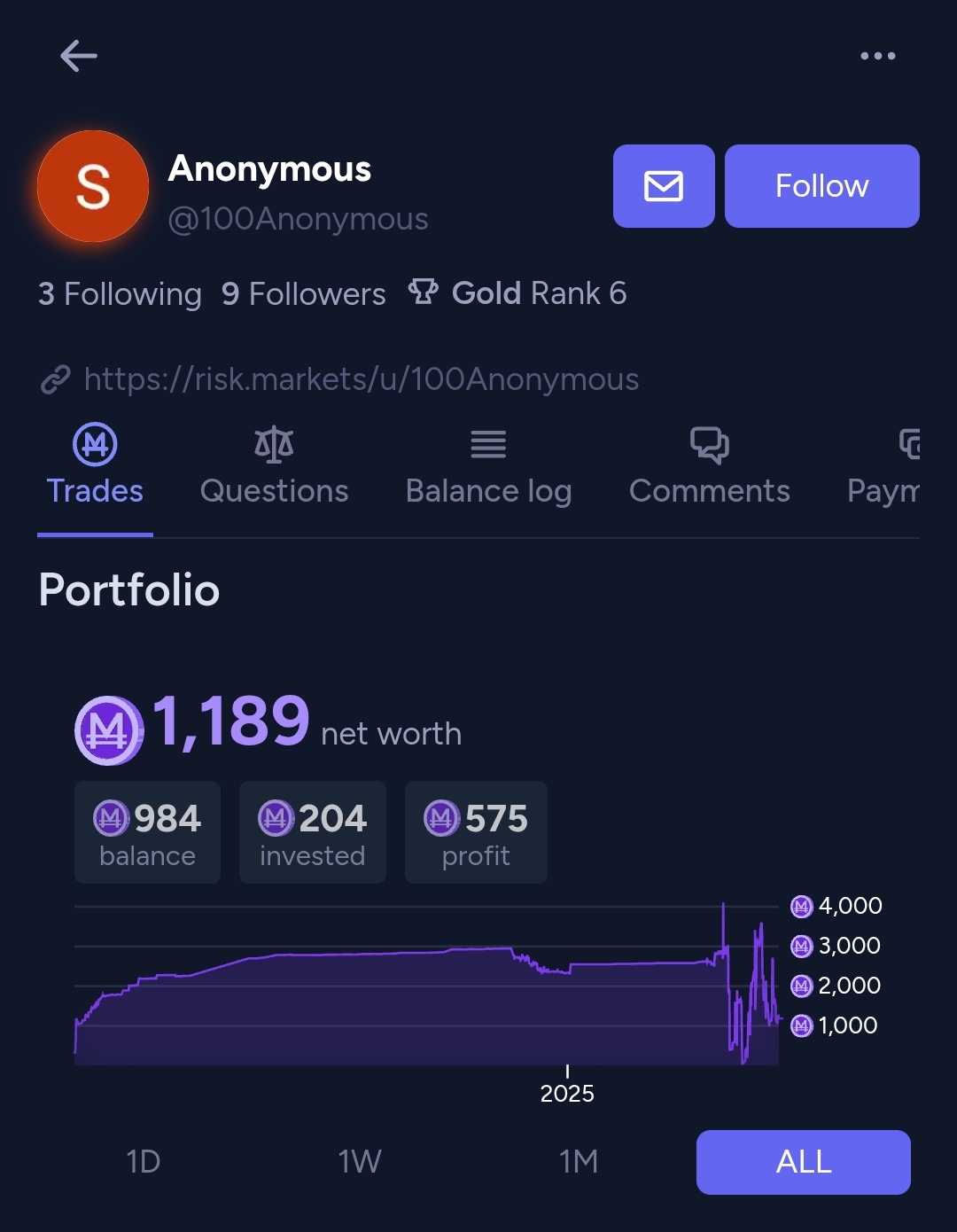Tap the orange S profile avatar

pyautogui.click(x=93, y=186)
